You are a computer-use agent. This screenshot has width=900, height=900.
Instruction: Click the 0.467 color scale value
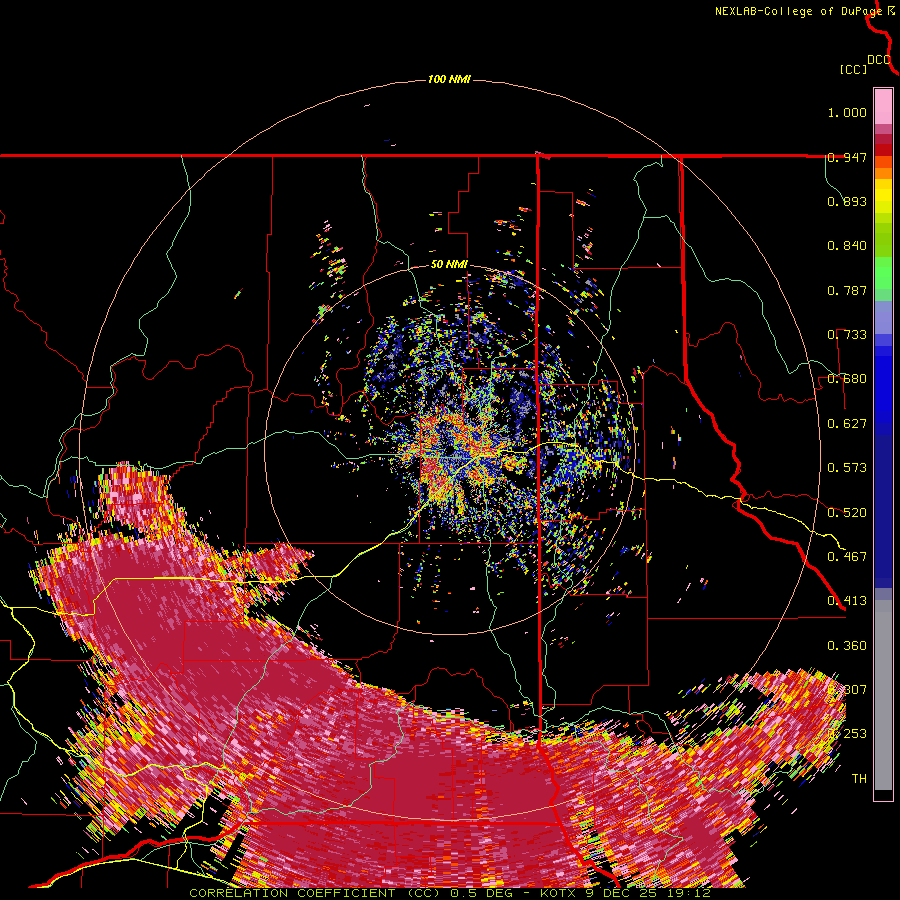coord(847,557)
